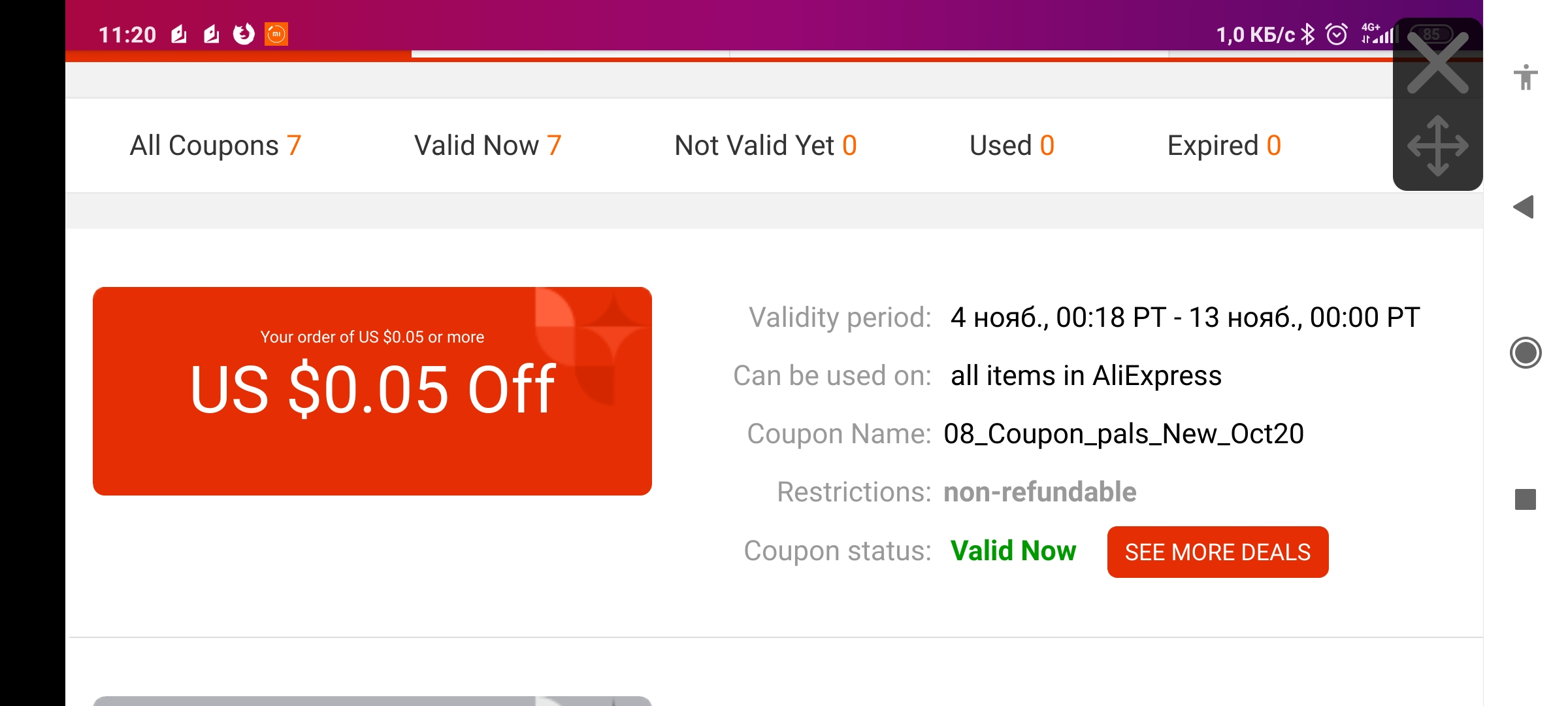Switch to the Valid Now tab
The height and width of the screenshot is (706, 1568).
(487, 145)
